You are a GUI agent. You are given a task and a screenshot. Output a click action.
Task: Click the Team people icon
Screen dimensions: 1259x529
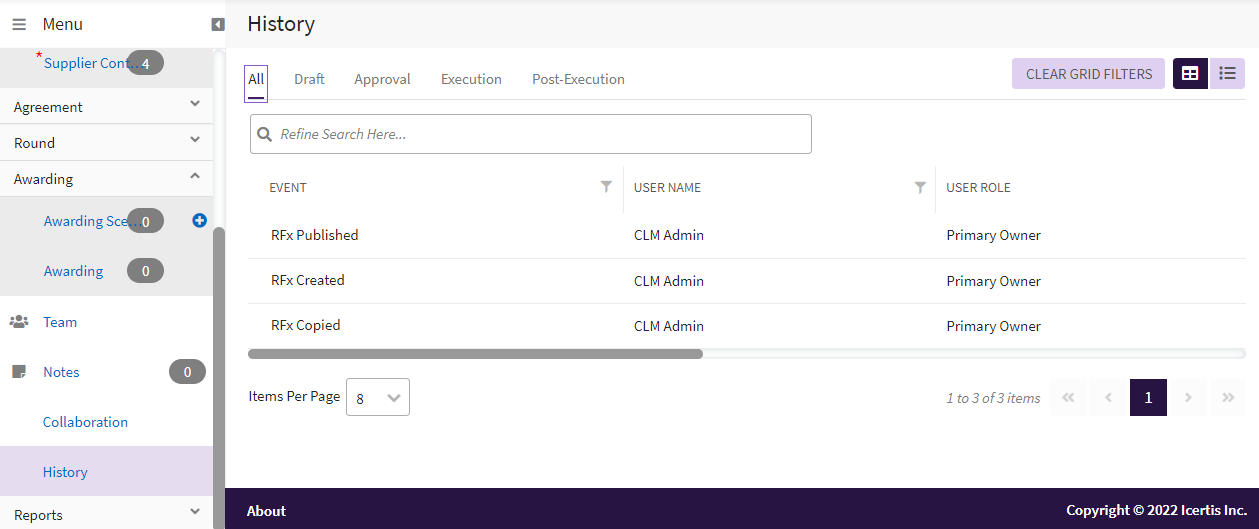tap(19, 322)
